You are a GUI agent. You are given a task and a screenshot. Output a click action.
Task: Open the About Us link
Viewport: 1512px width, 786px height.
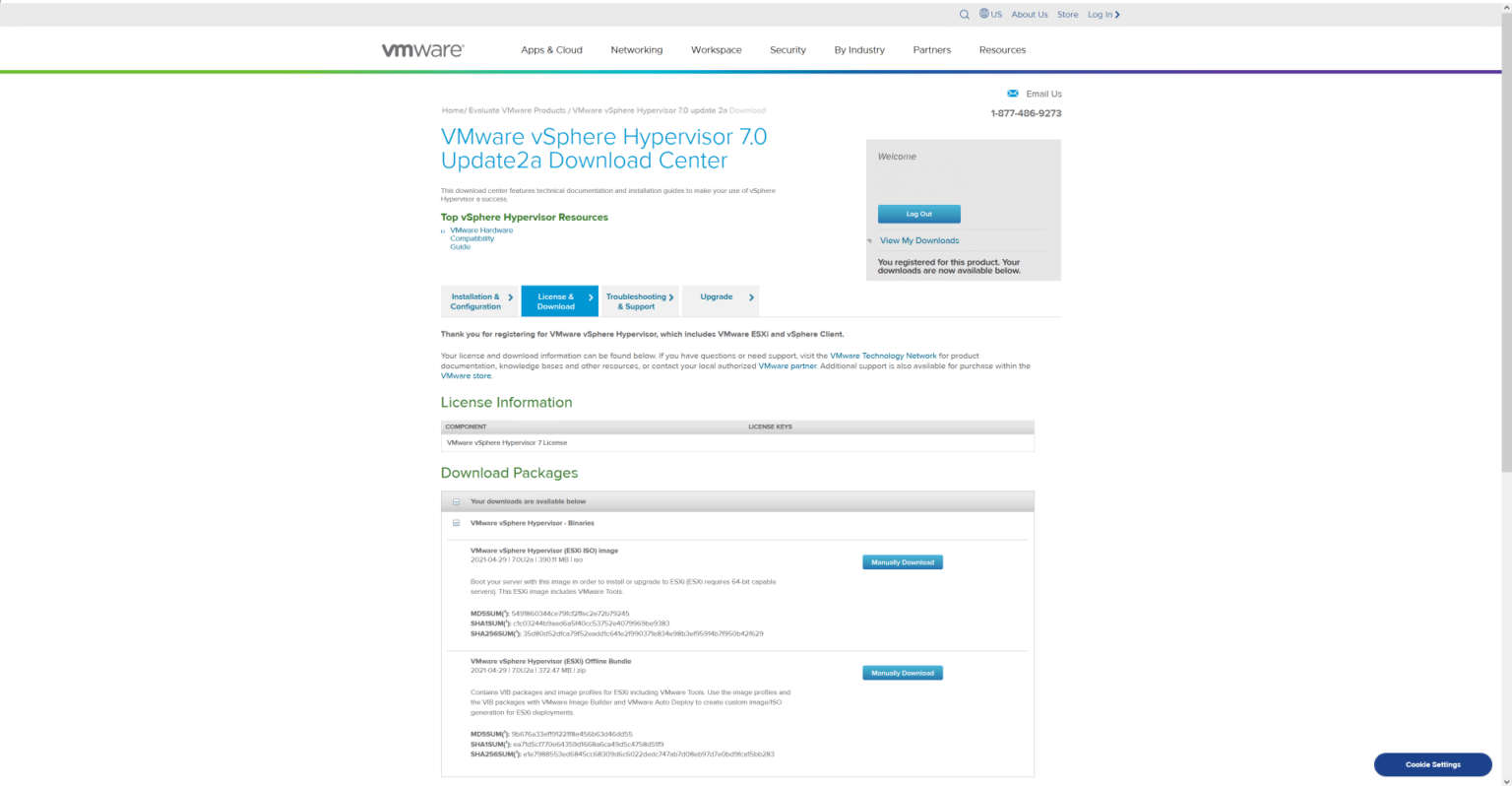1030,15
